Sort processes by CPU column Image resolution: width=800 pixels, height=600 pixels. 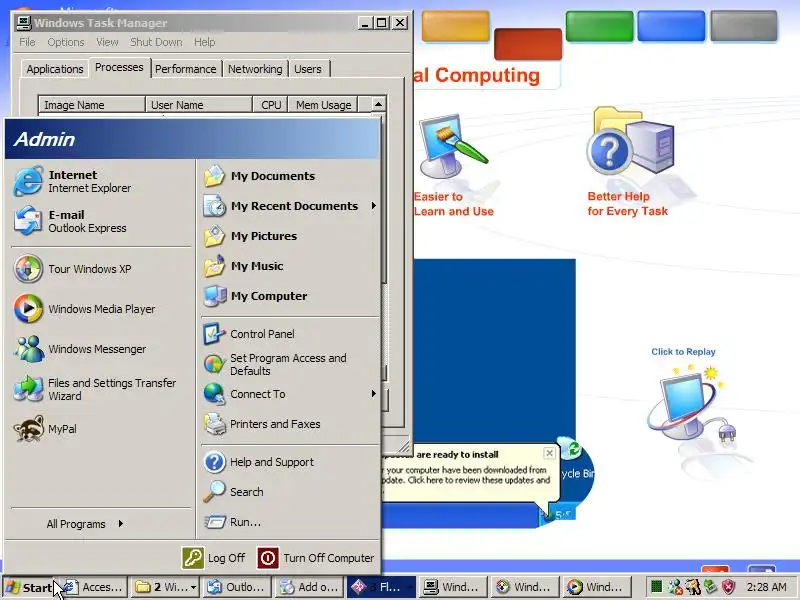point(270,105)
